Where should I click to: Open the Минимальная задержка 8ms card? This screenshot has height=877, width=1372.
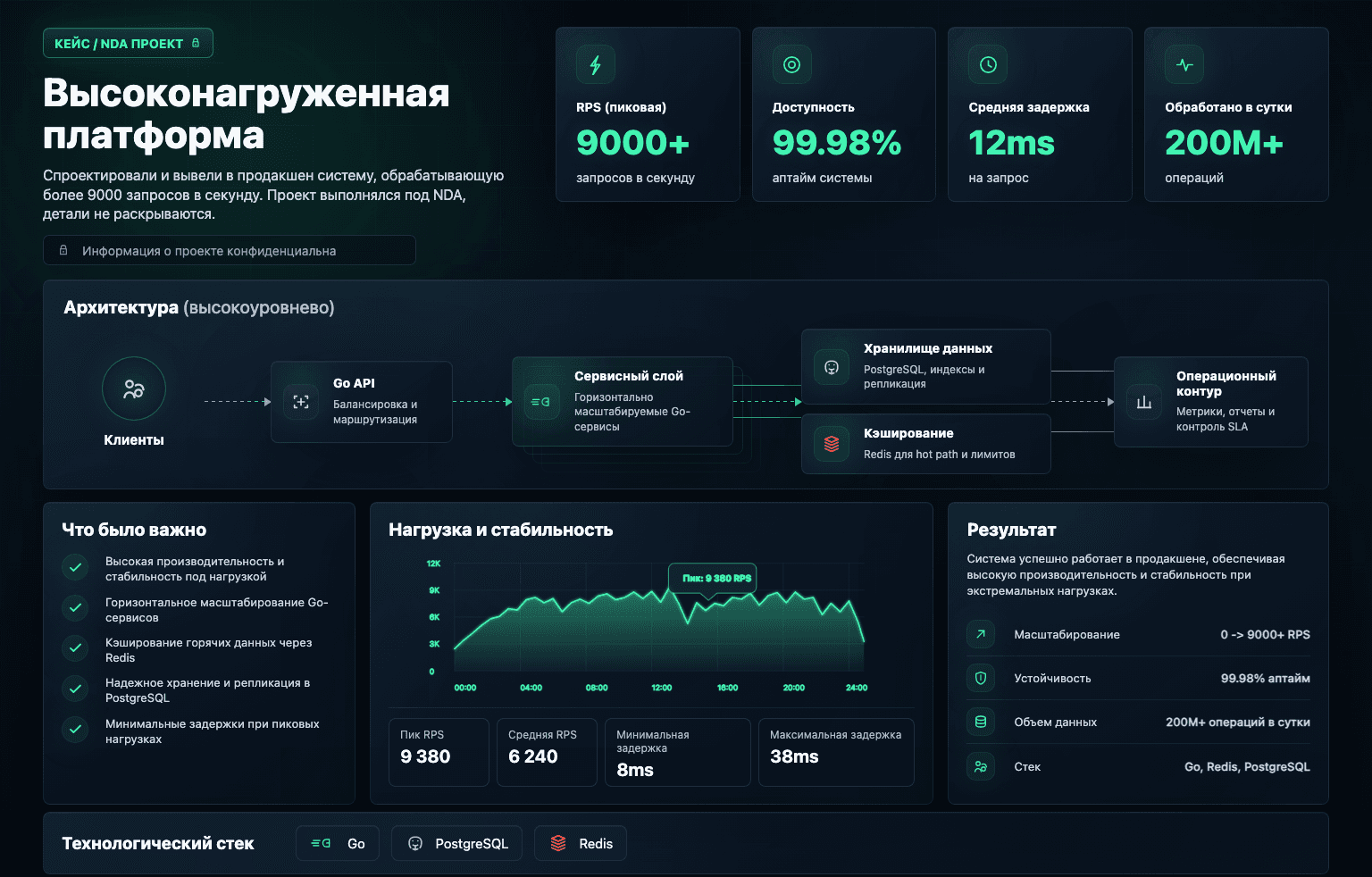click(678, 752)
